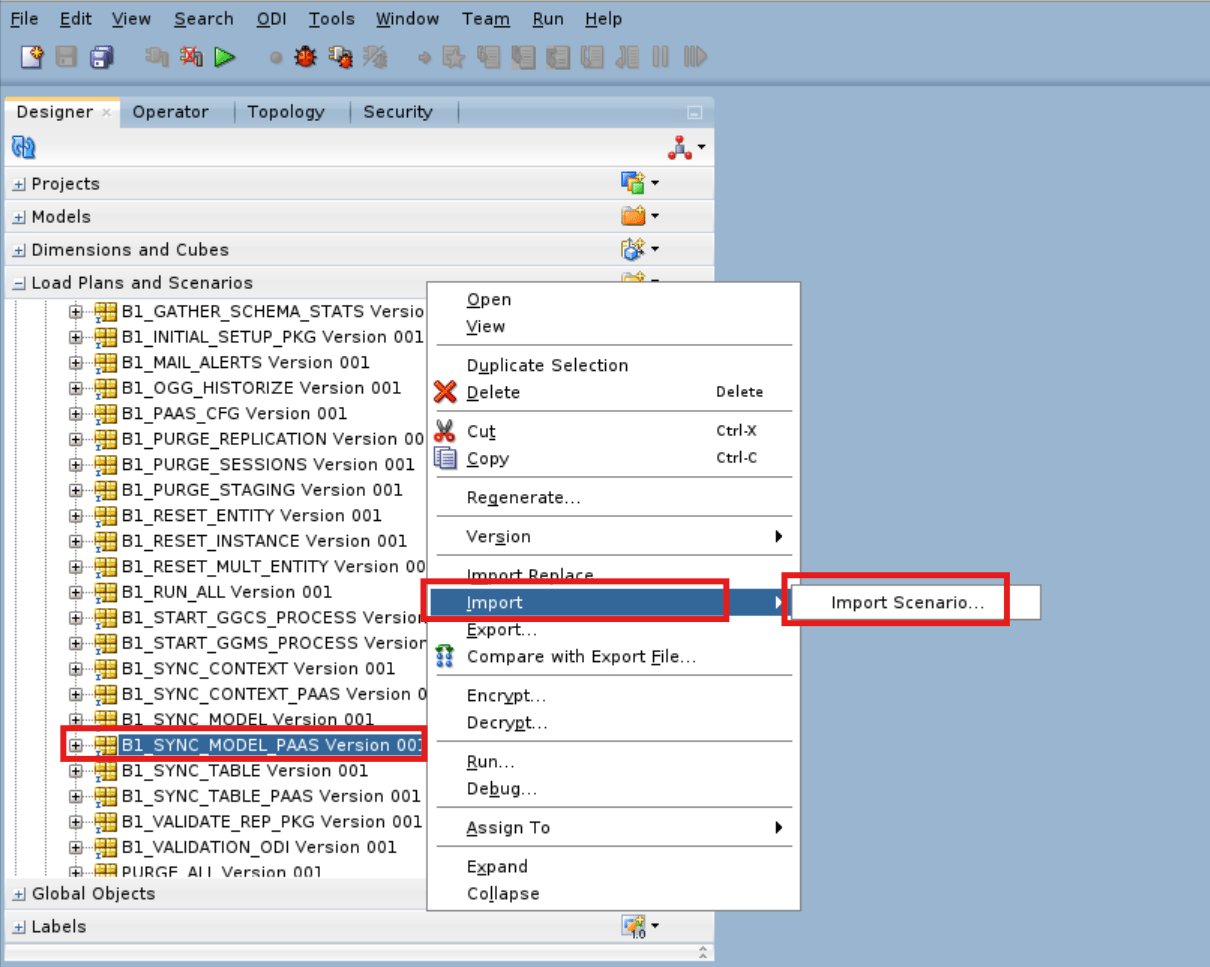
Task: Expand the Global Objects section
Action: [19, 894]
